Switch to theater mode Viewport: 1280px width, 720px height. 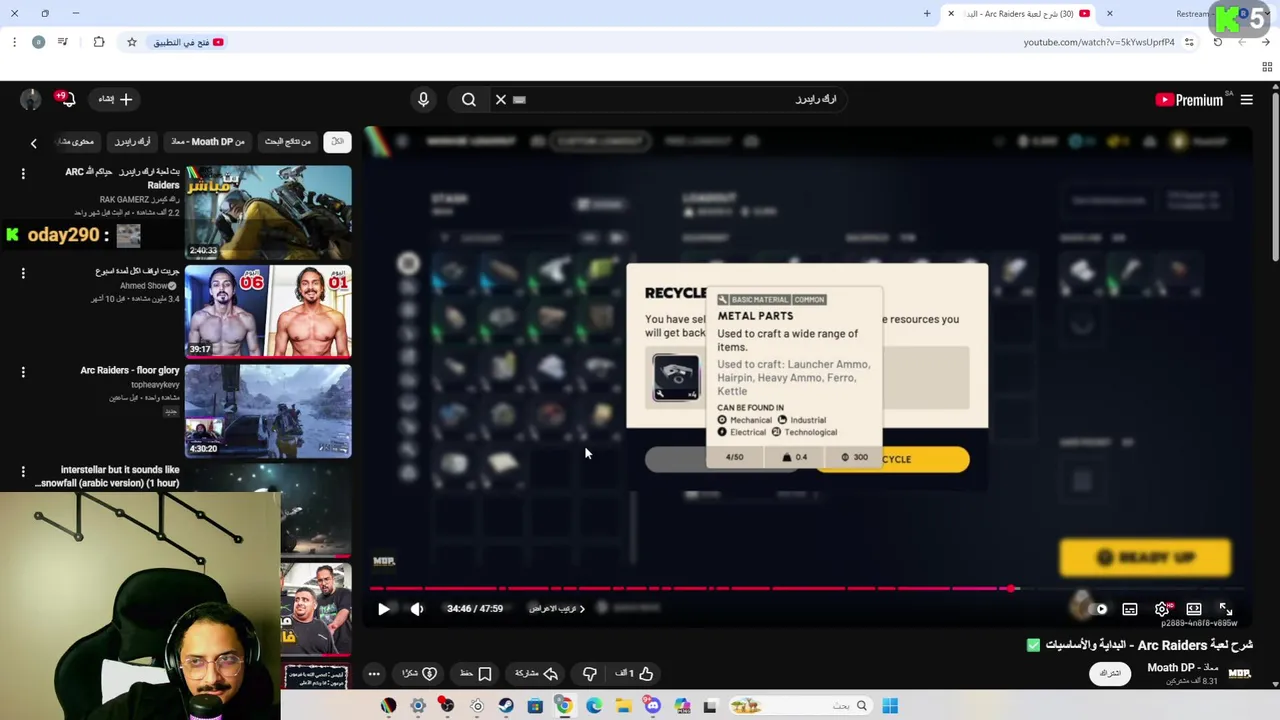(1194, 609)
